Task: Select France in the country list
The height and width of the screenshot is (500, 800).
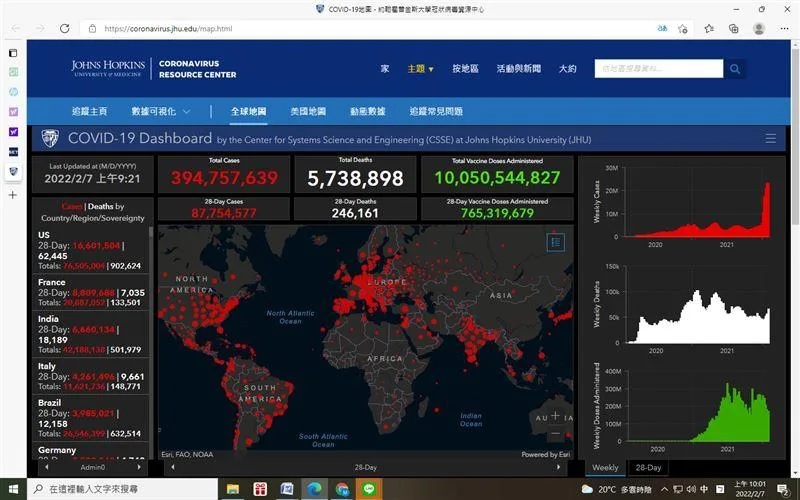Action: coord(91,292)
